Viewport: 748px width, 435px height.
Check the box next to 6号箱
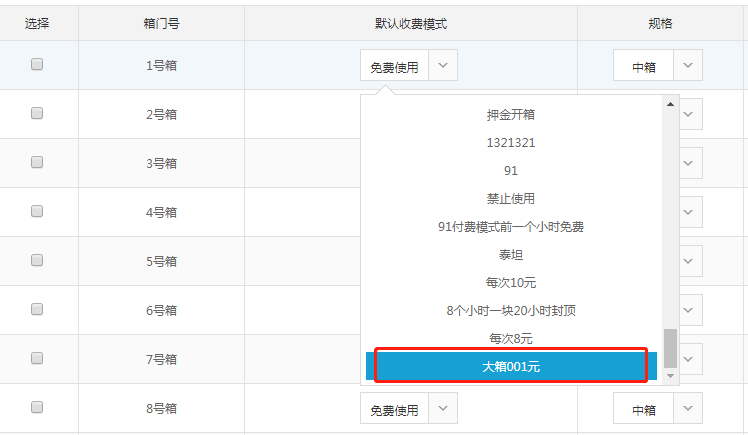click(37, 309)
